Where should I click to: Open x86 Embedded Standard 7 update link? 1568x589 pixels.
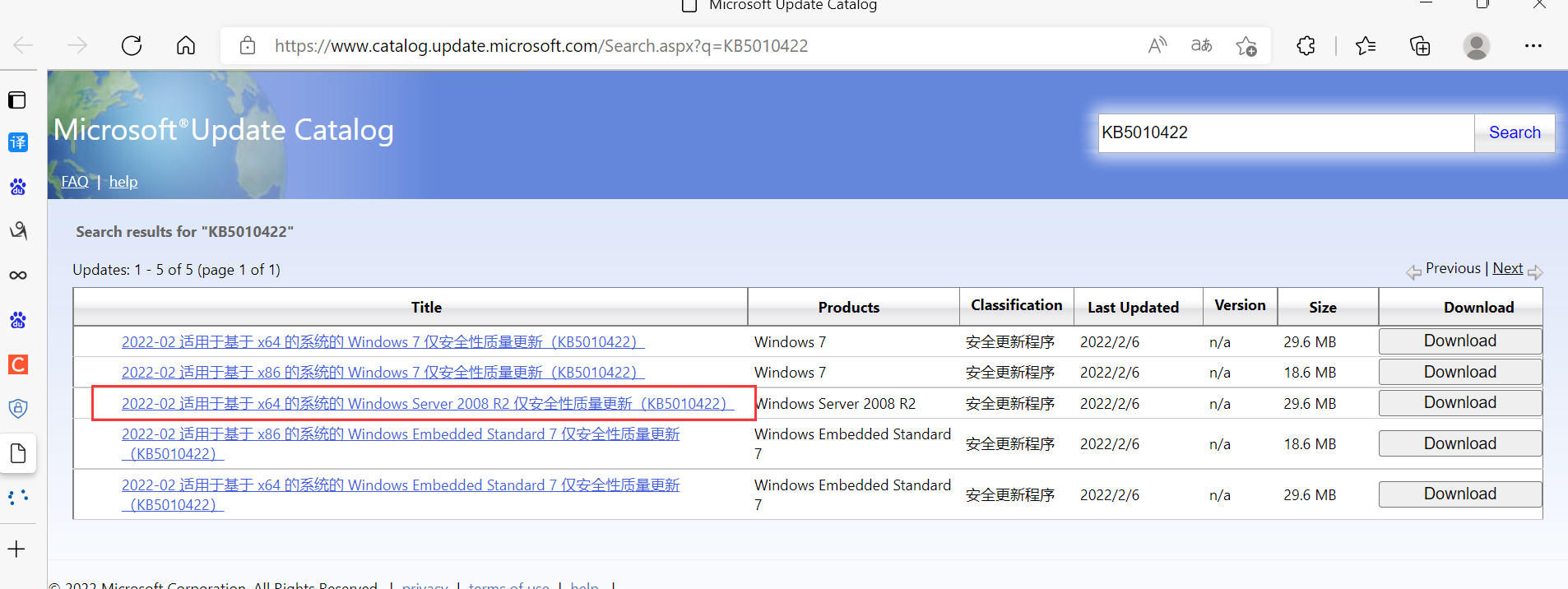(401, 443)
